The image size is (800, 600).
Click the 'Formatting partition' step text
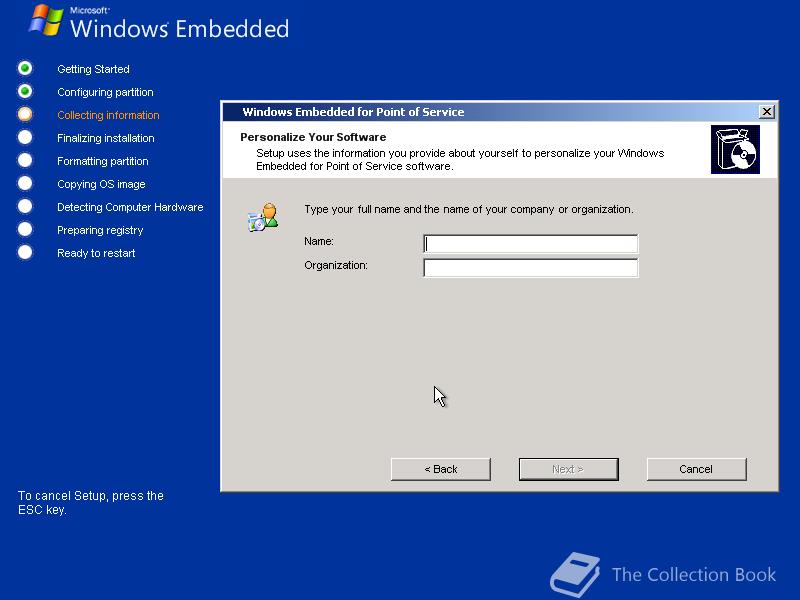[x=103, y=161]
